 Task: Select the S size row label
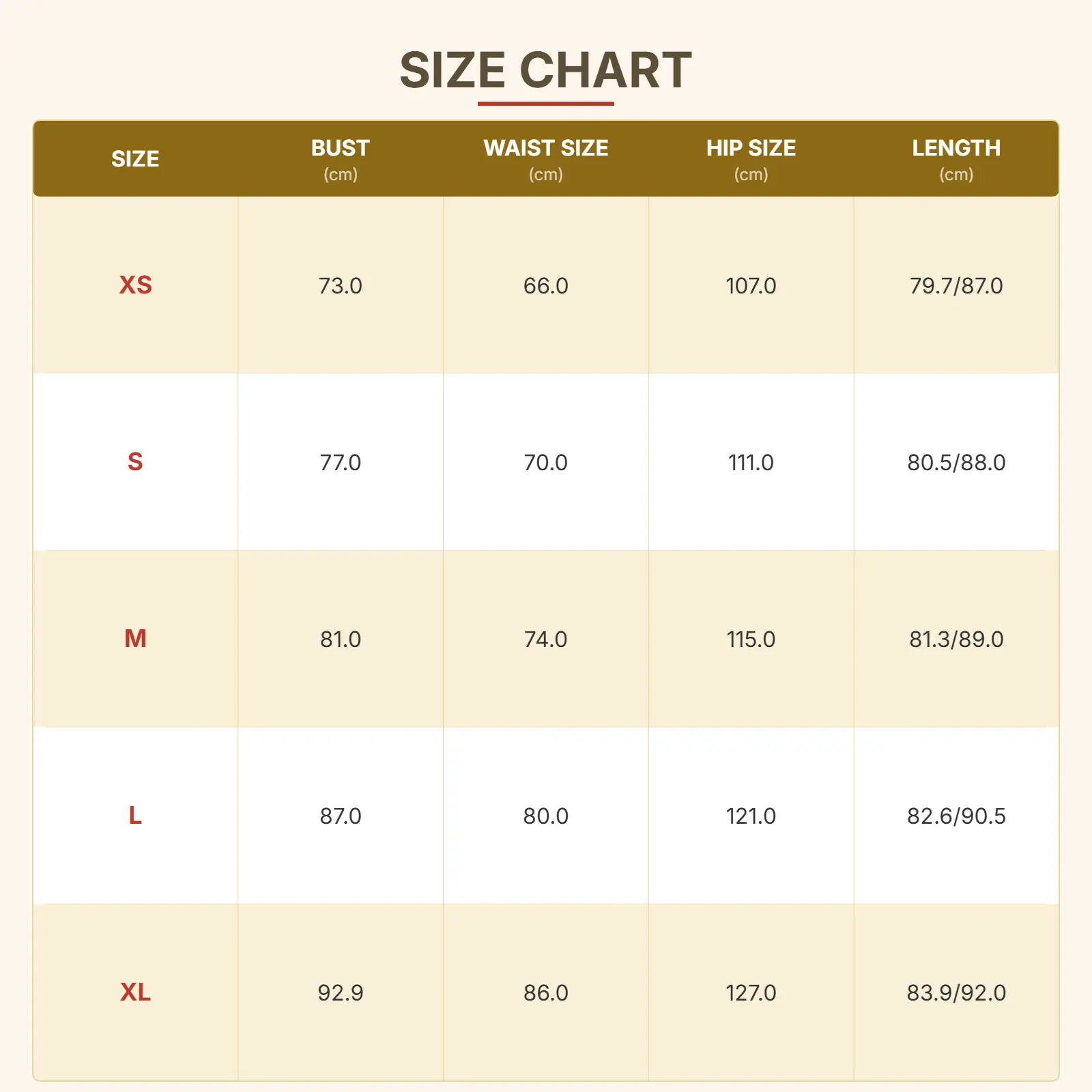click(135, 462)
